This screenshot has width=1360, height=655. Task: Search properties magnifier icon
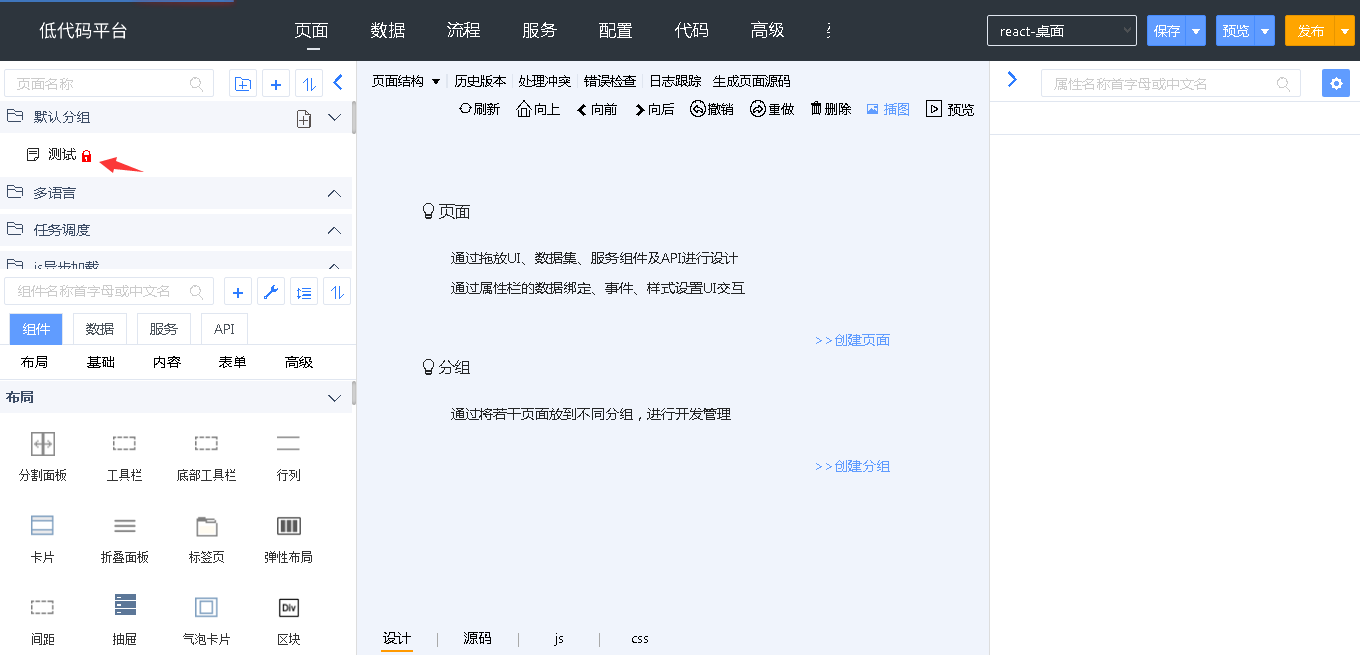[1283, 84]
